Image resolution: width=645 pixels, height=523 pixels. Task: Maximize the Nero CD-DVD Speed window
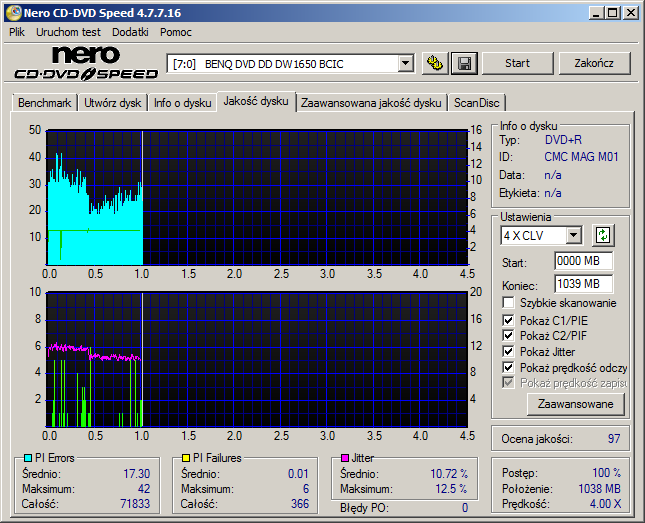click(x=613, y=13)
